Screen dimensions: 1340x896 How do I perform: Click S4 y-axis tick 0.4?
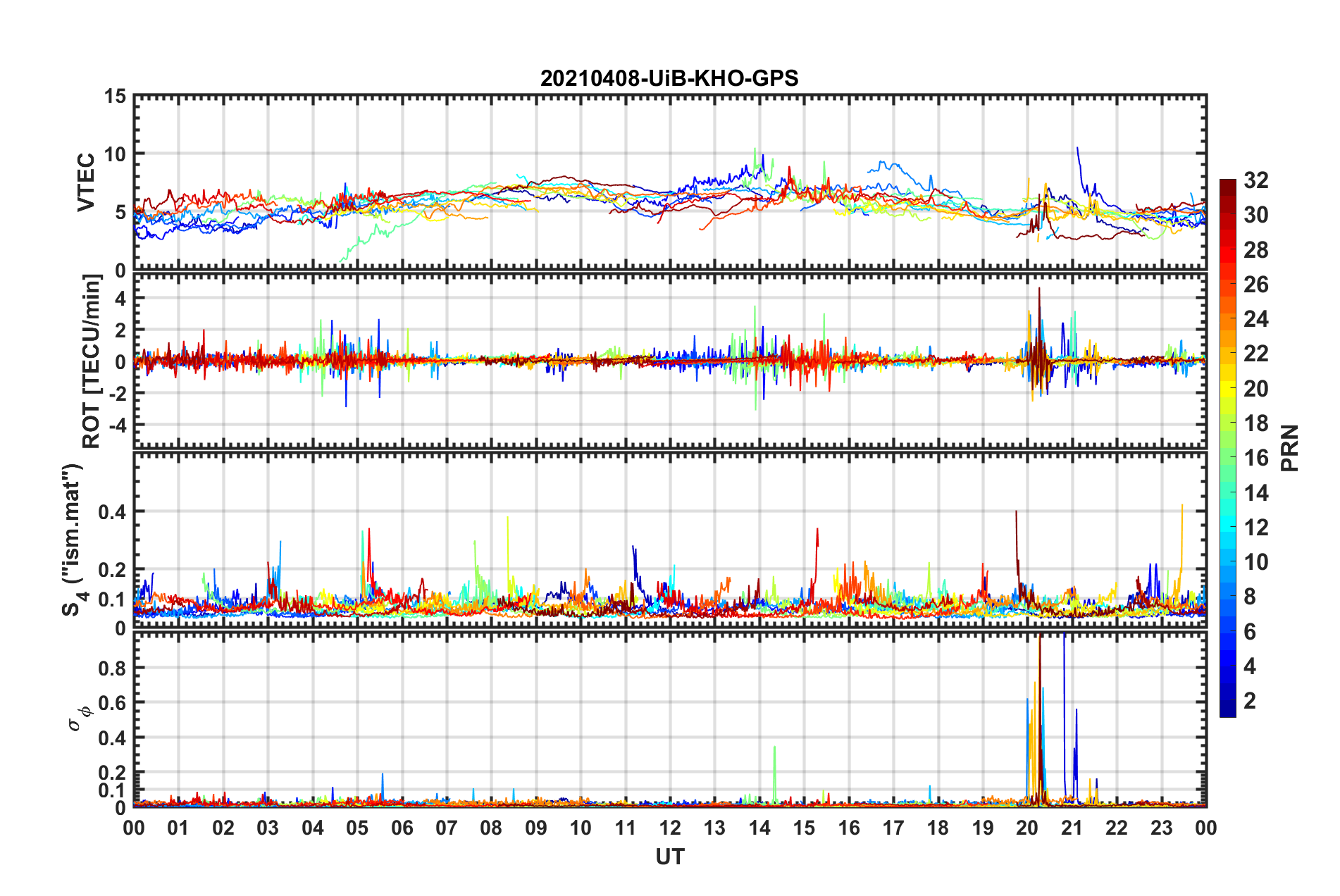113,512
